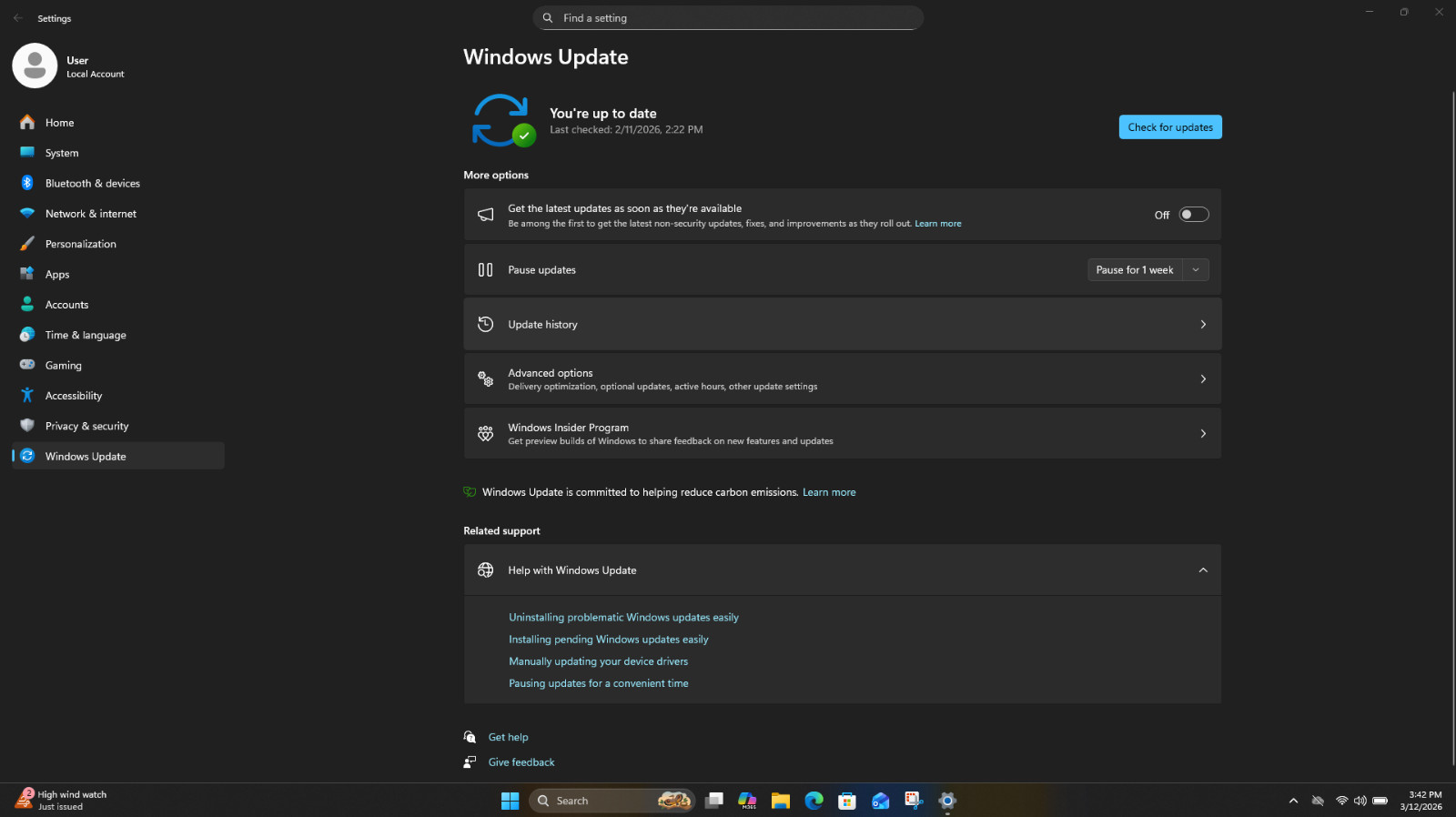Click the globe icon beside Help with Windows Update

tap(486, 570)
